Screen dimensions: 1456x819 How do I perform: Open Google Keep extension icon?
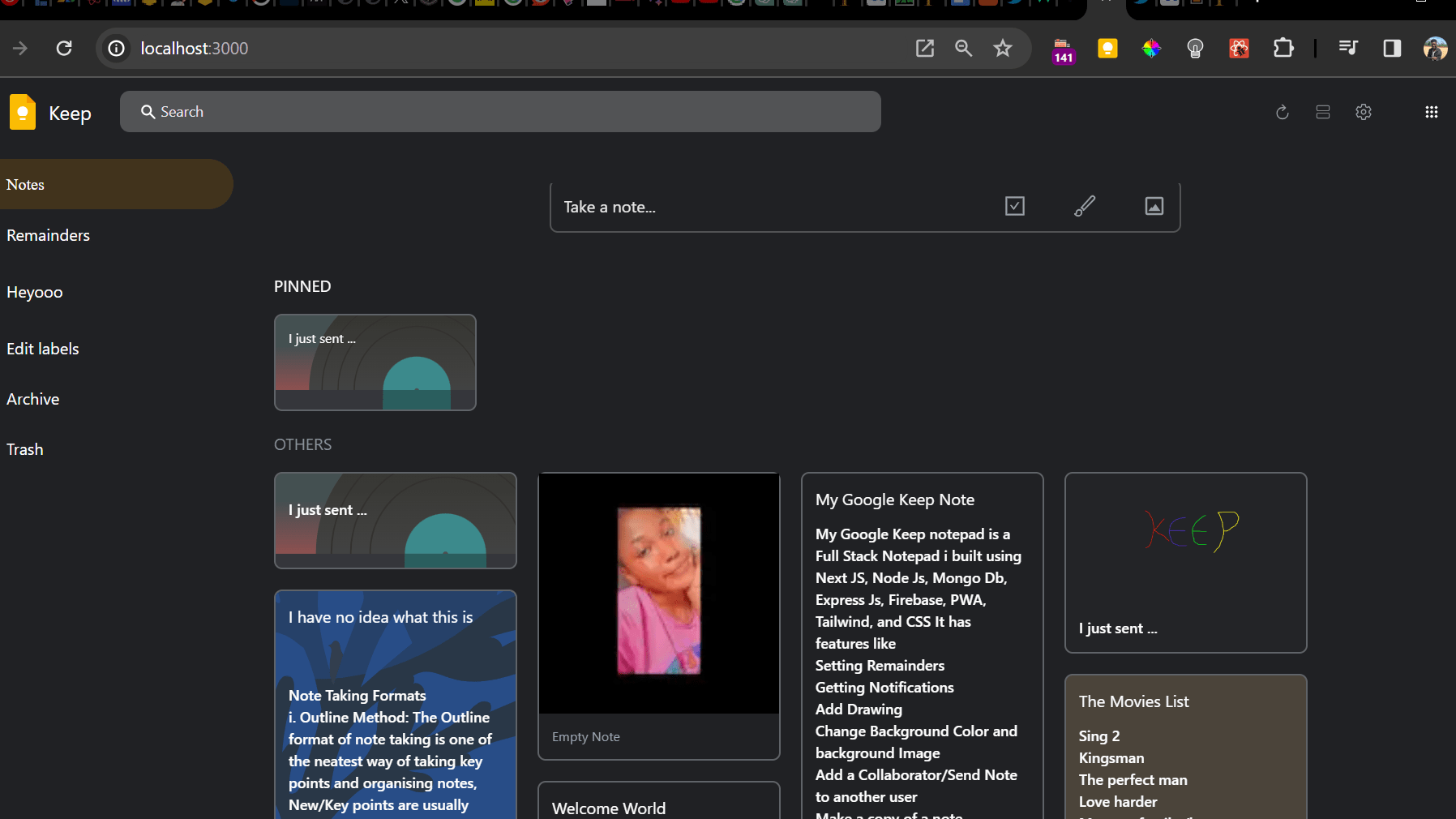(x=1107, y=48)
